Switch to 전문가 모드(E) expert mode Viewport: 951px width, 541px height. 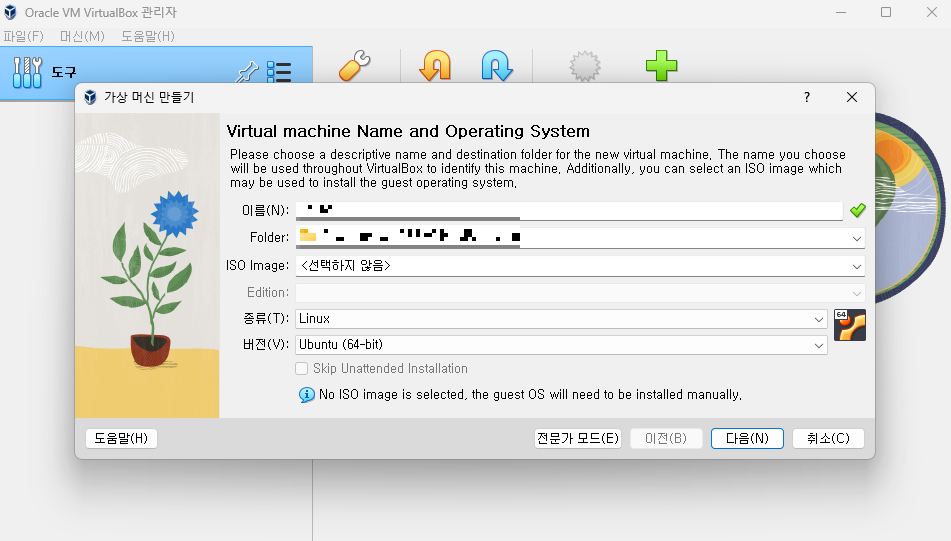578,438
